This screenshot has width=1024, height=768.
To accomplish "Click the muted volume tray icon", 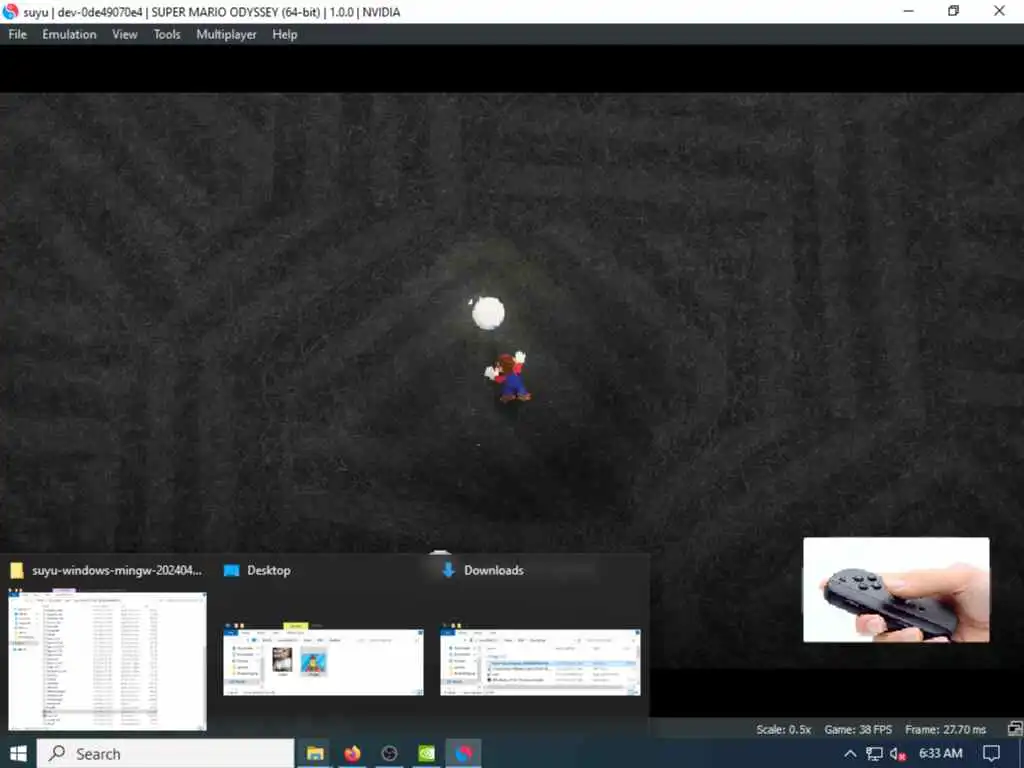I will [x=898, y=754].
